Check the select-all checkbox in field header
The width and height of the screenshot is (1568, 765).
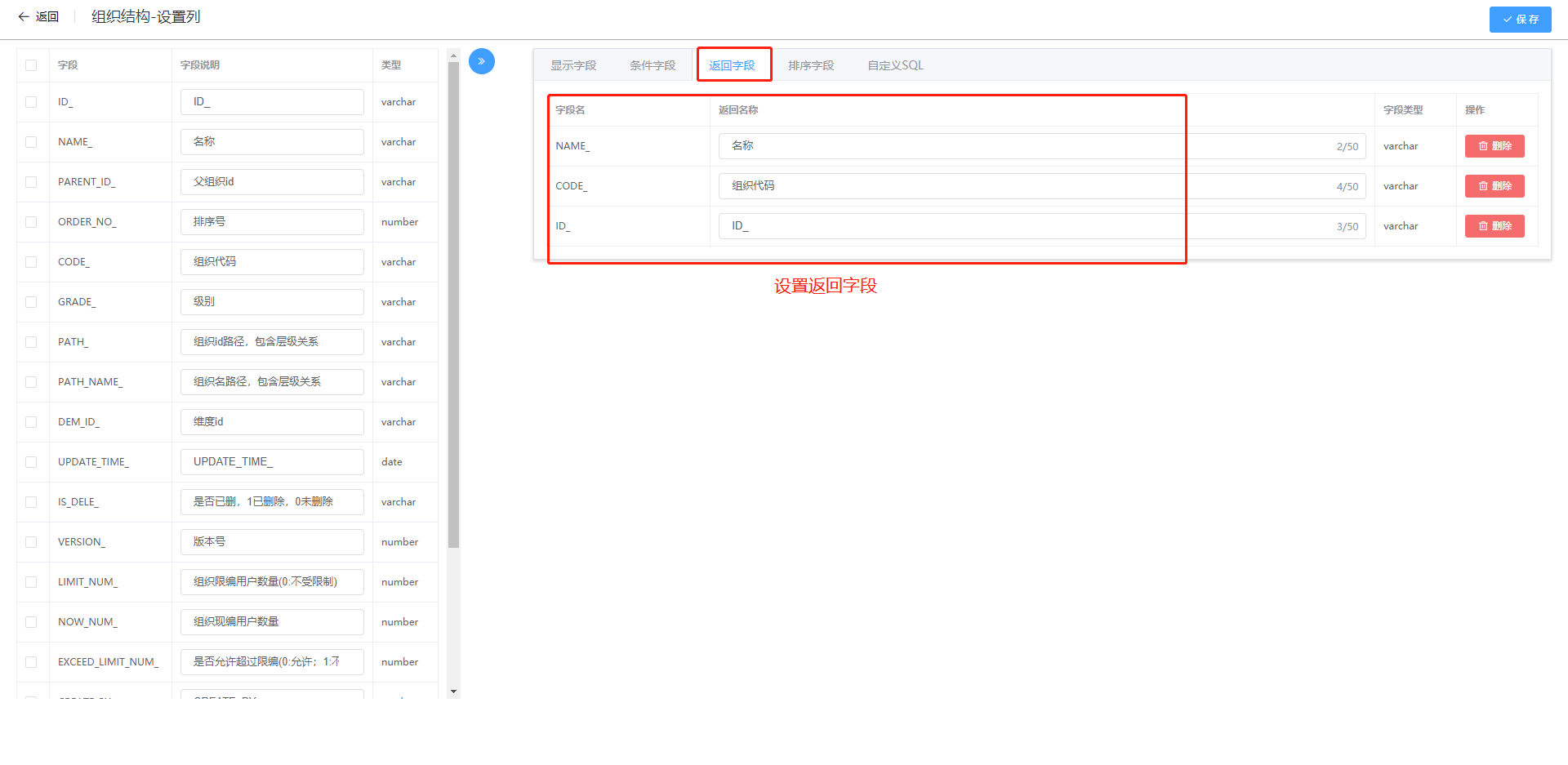click(31, 65)
